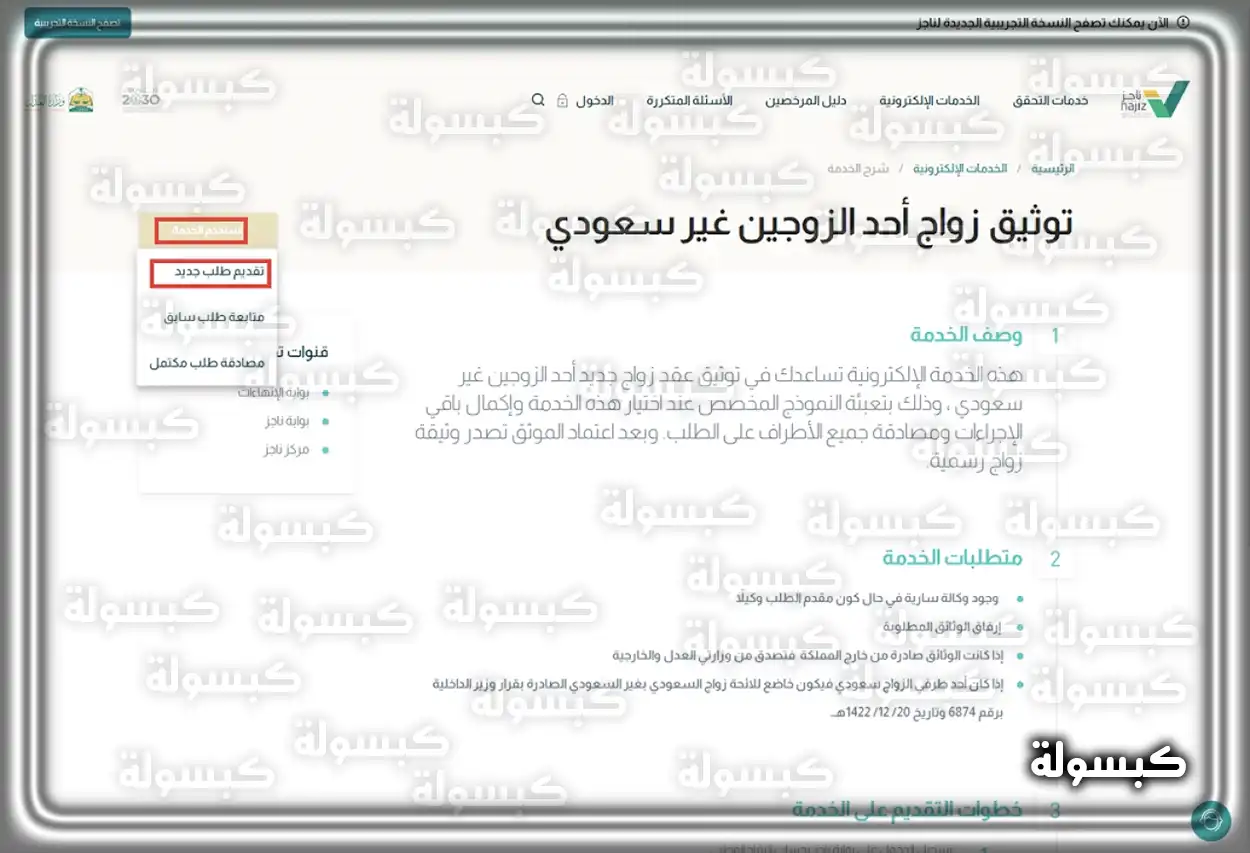This screenshot has height=853, width=1250.
Task: Open the Najiz (ناجز) logo homepage
Action: click(x=1148, y=97)
